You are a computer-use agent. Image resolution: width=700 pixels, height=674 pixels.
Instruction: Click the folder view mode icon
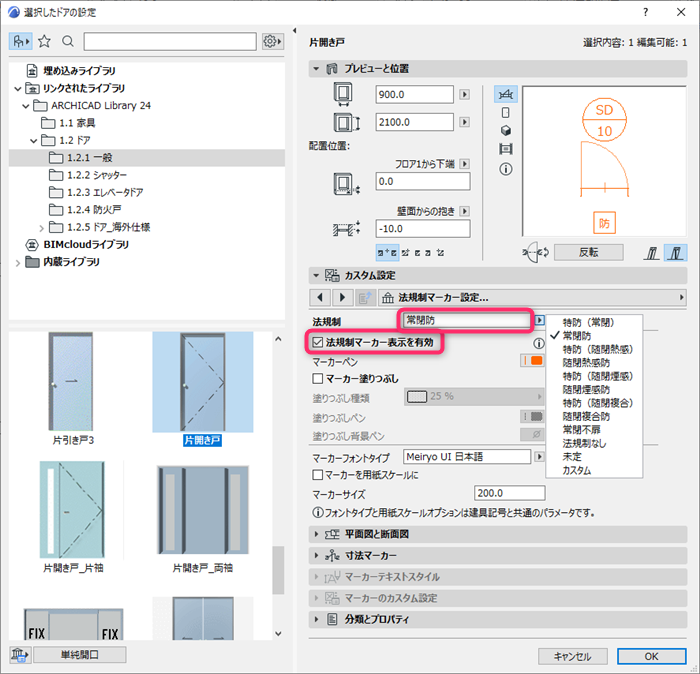pyautogui.click(x=21, y=42)
